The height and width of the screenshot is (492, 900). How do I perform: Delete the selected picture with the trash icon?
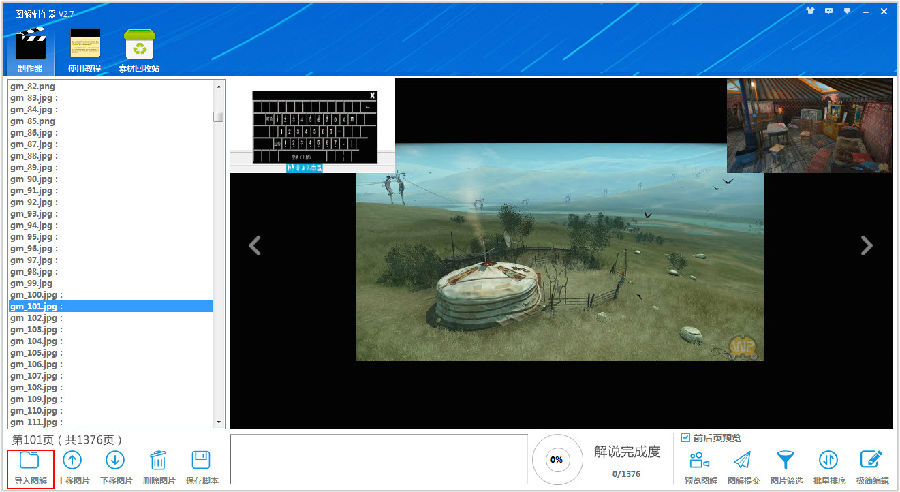[158, 460]
